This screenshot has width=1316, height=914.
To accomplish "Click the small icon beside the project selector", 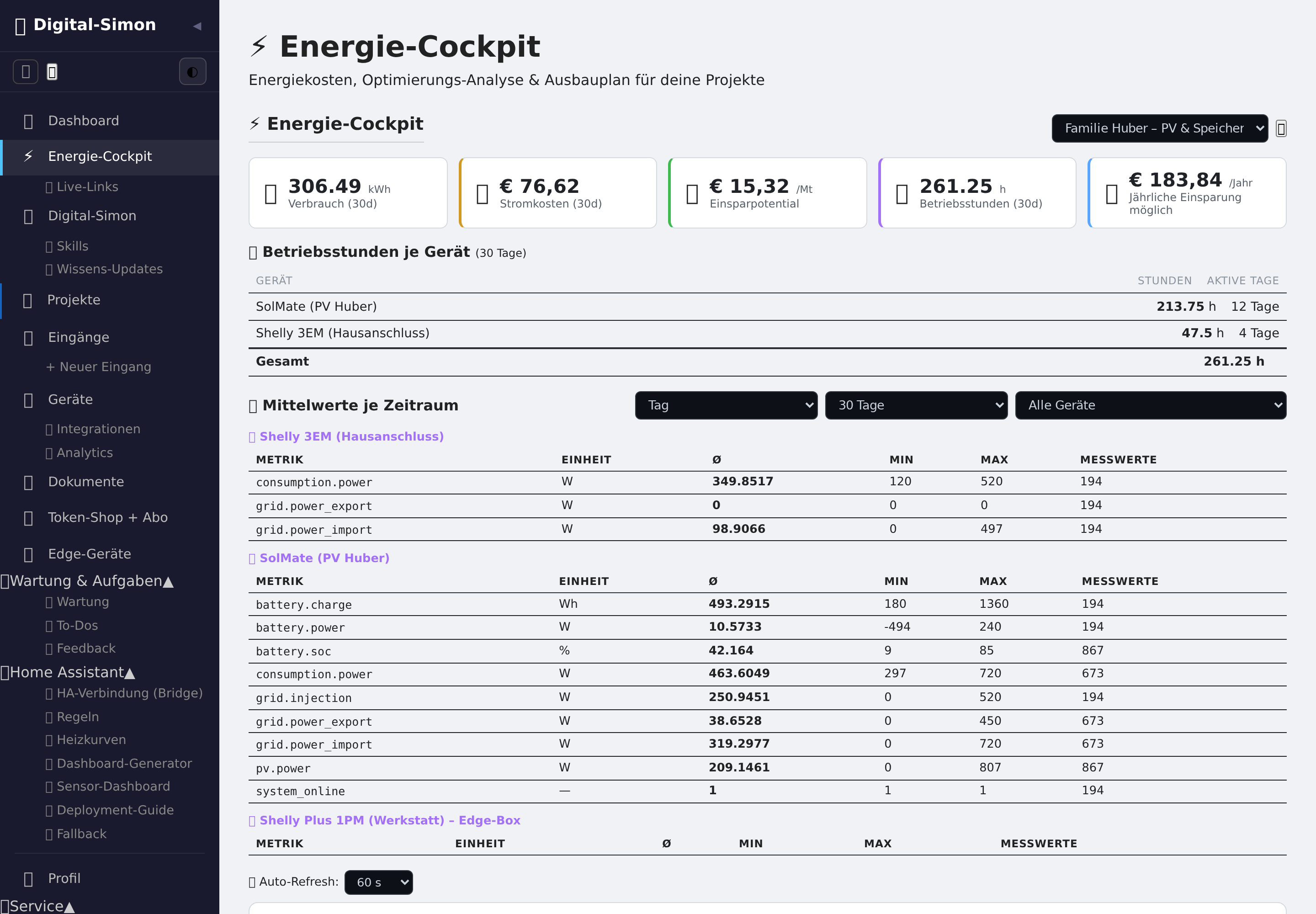I will 1281,129.
